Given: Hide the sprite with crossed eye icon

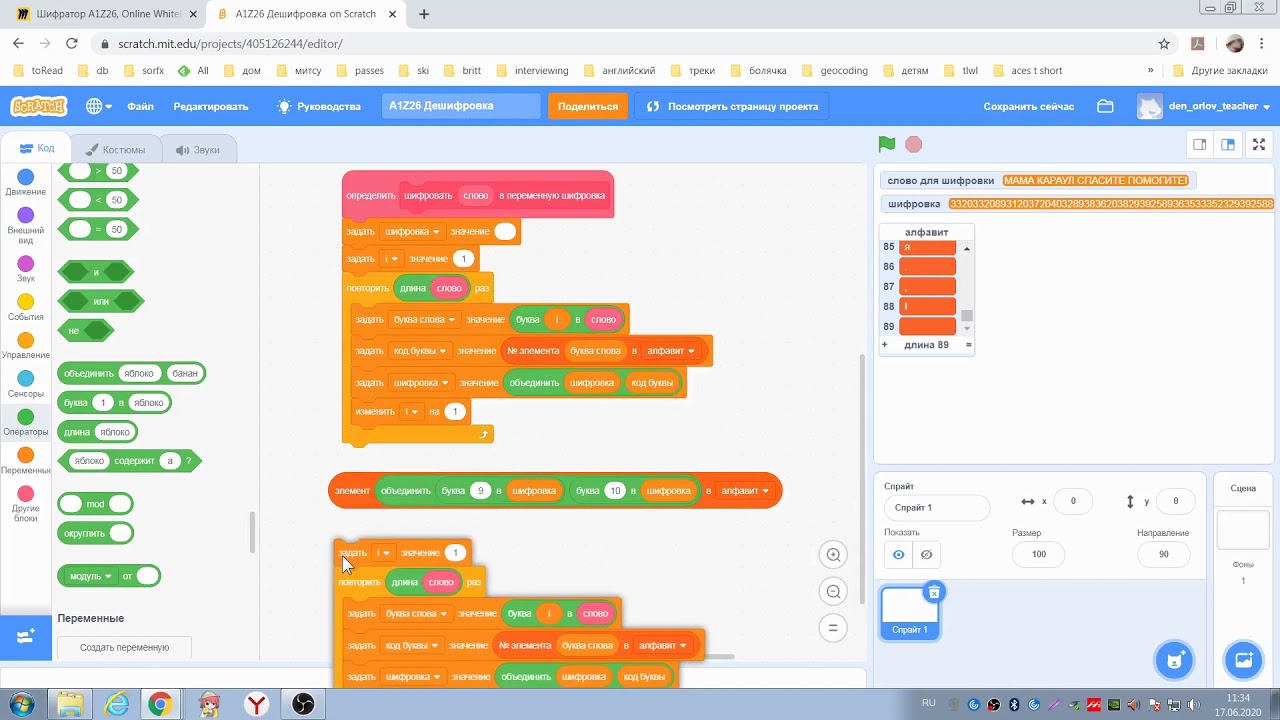Looking at the screenshot, I should tap(926, 554).
